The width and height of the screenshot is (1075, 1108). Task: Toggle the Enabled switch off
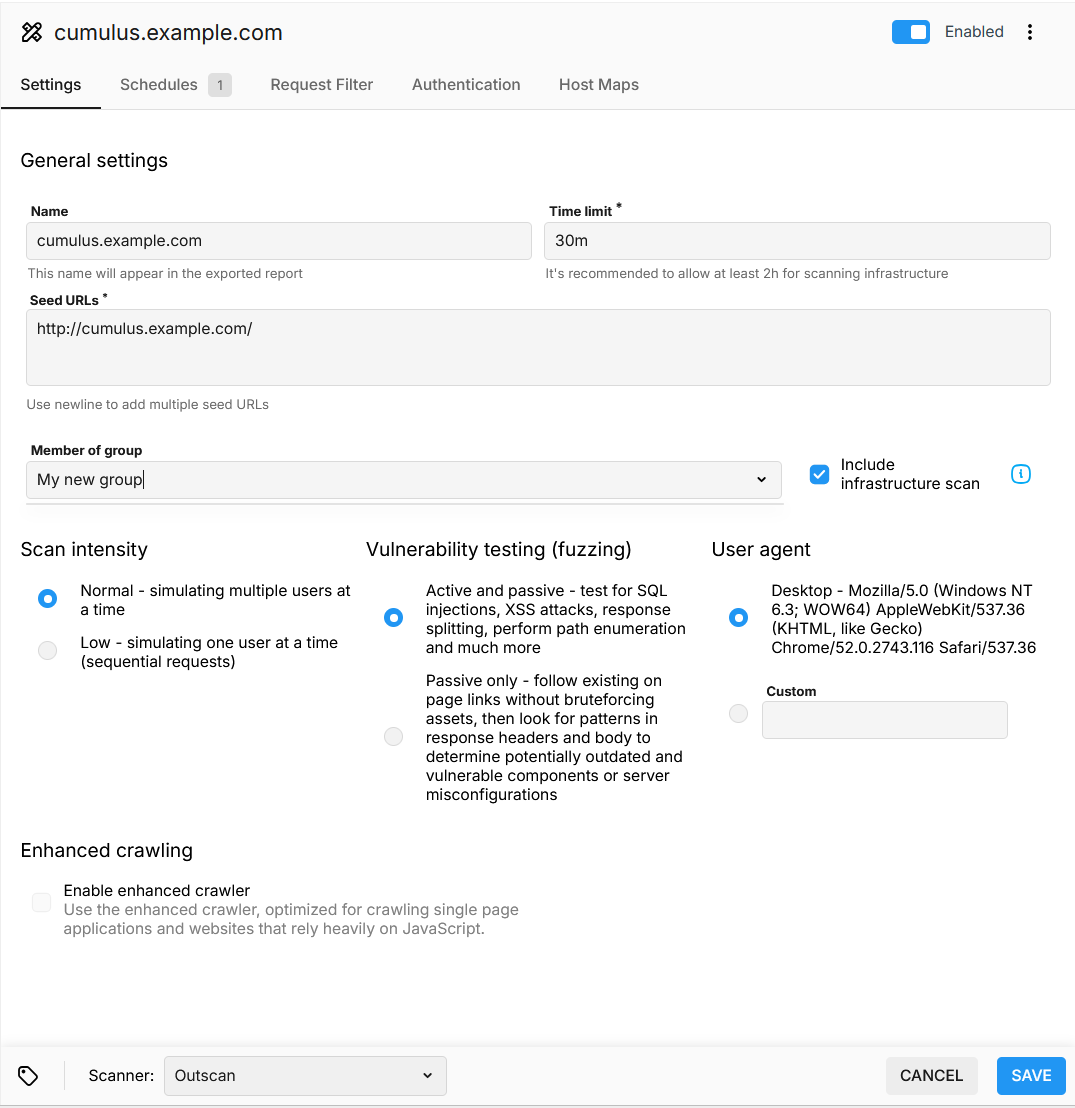coord(910,32)
